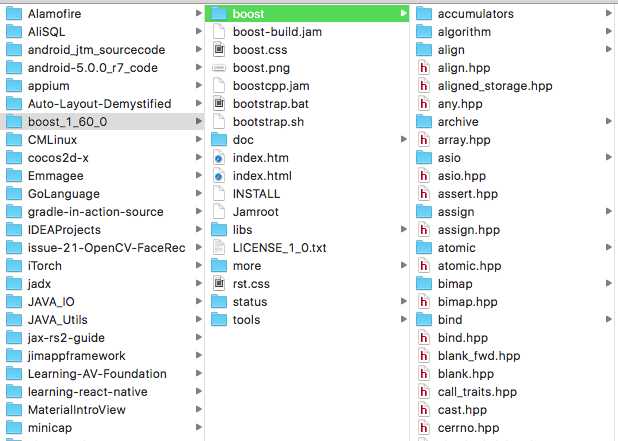This screenshot has height=441, width=618.
Task: Click the index.htm web page icon
Action: coord(219,158)
